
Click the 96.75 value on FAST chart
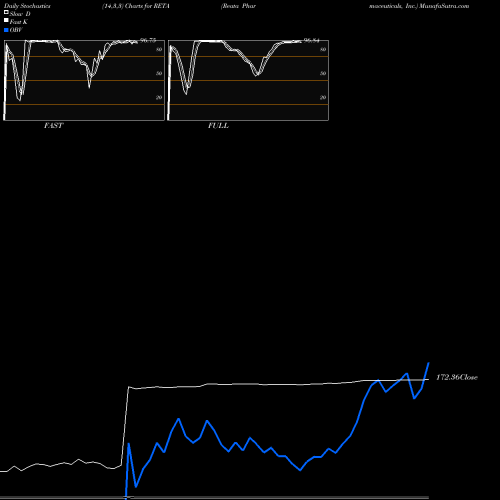click(148, 40)
